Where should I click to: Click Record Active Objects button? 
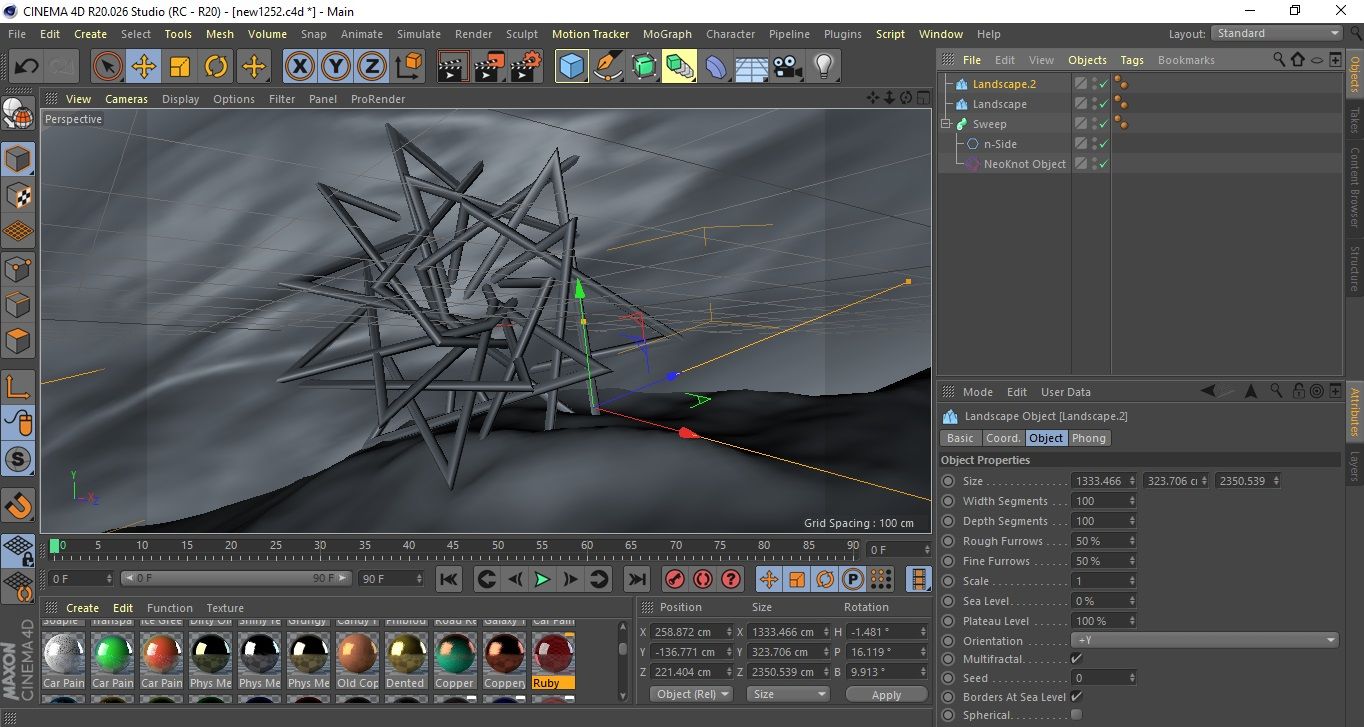[x=675, y=579]
